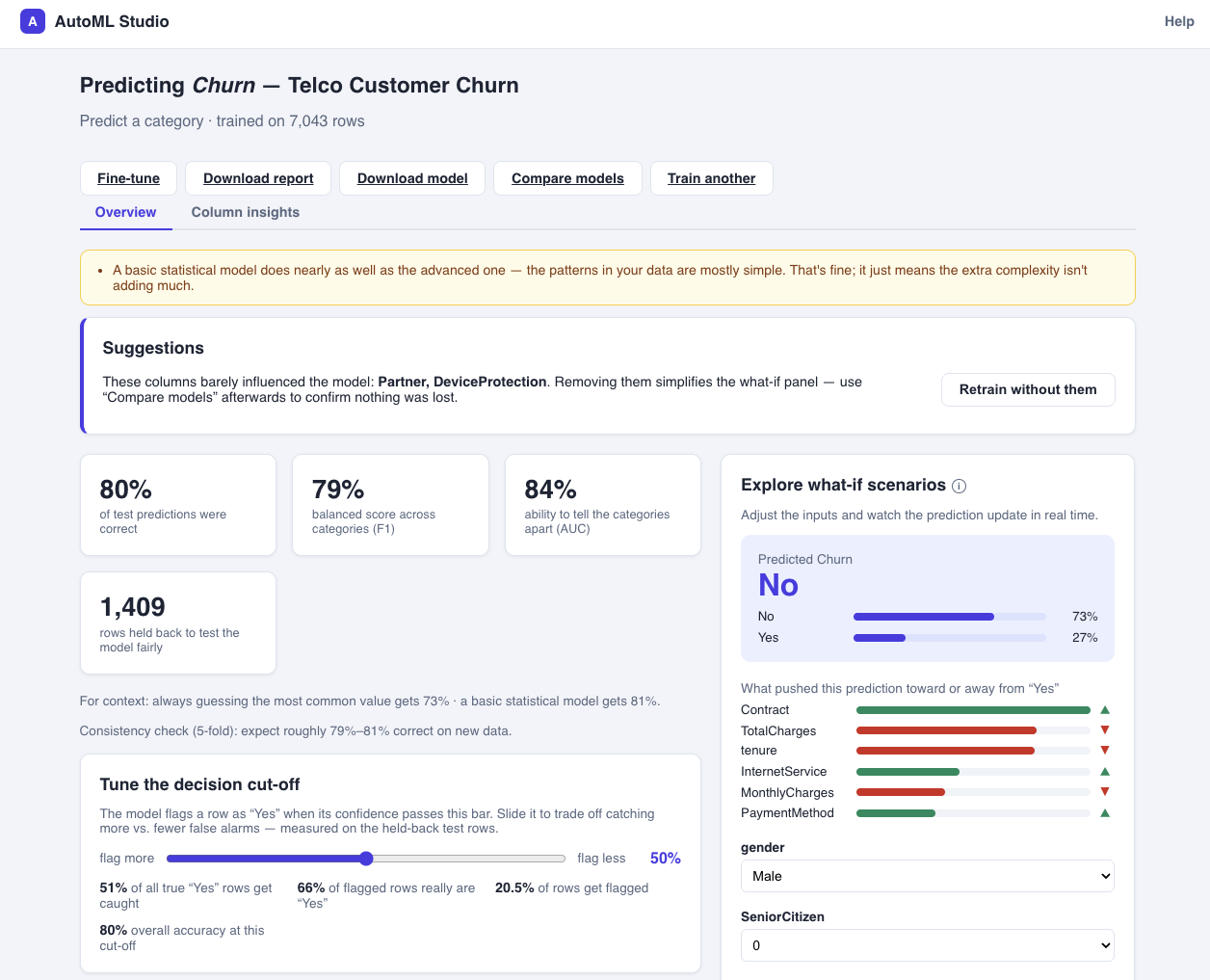This screenshot has width=1210, height=980.
Task: Click the AutoML Studio logo icon
Action: pos(33,21)
